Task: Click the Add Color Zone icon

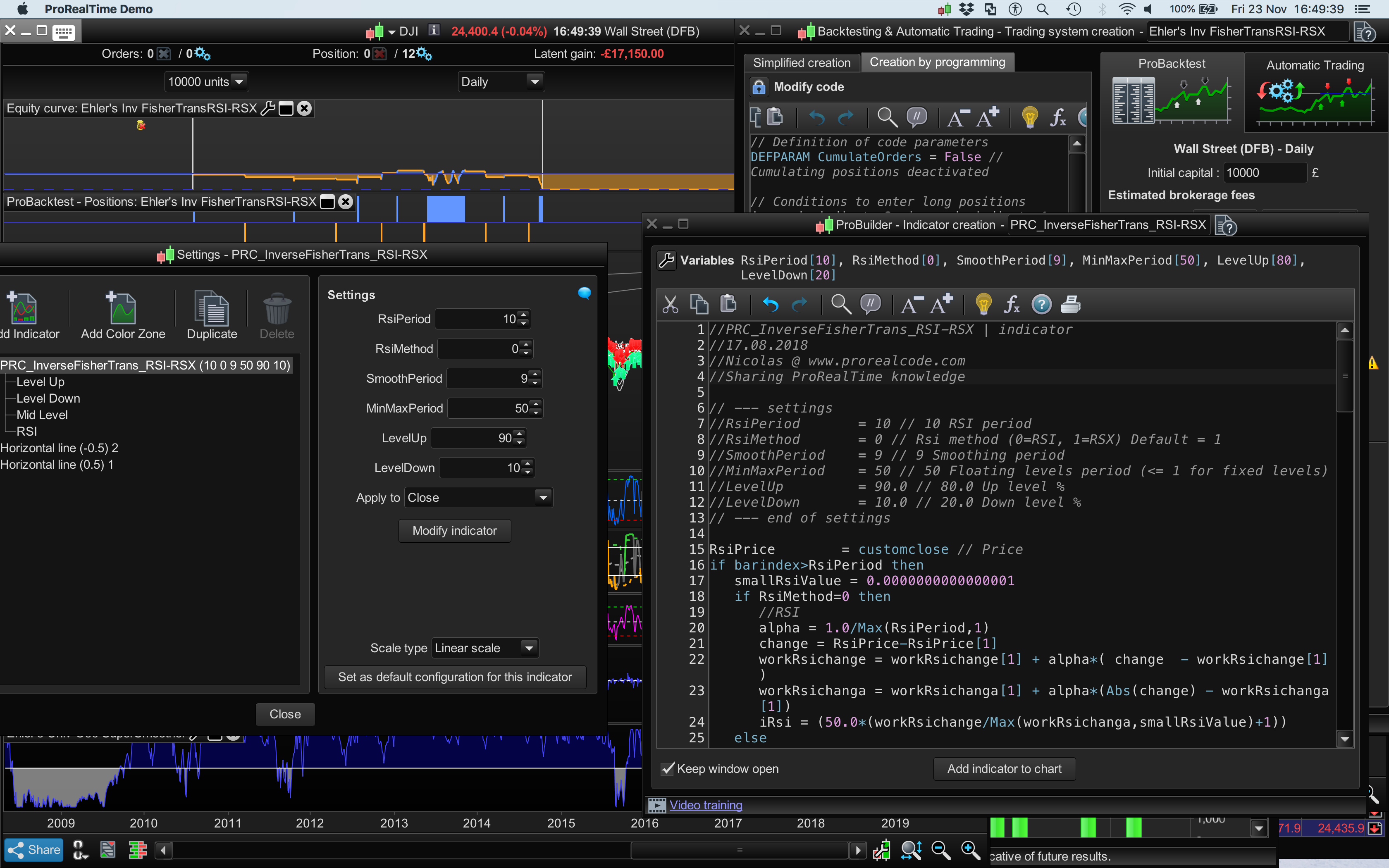Action: coord(122,309)
